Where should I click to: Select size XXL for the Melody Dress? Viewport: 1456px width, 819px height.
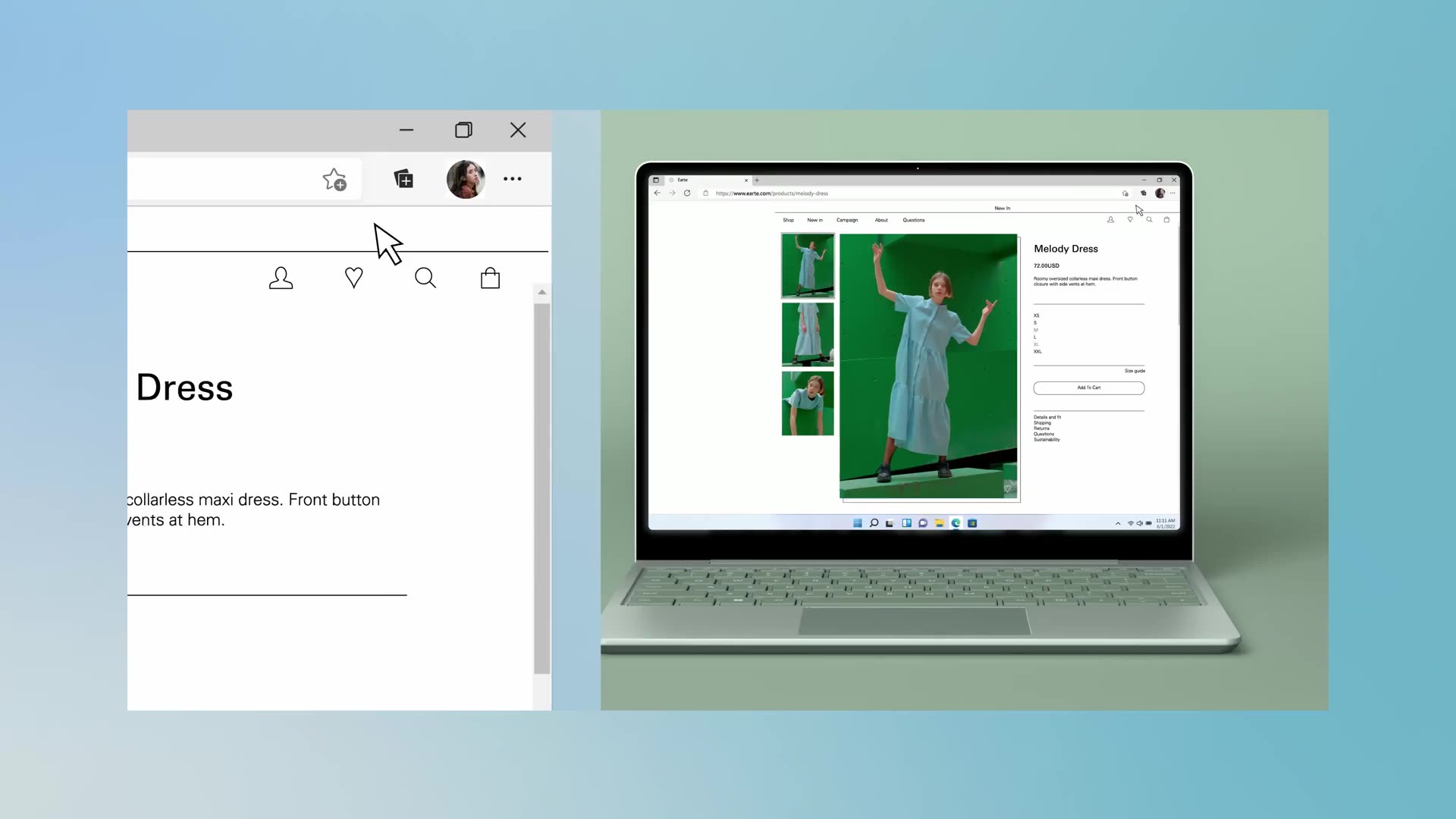pyautogui.click(x=1038, y=352)
